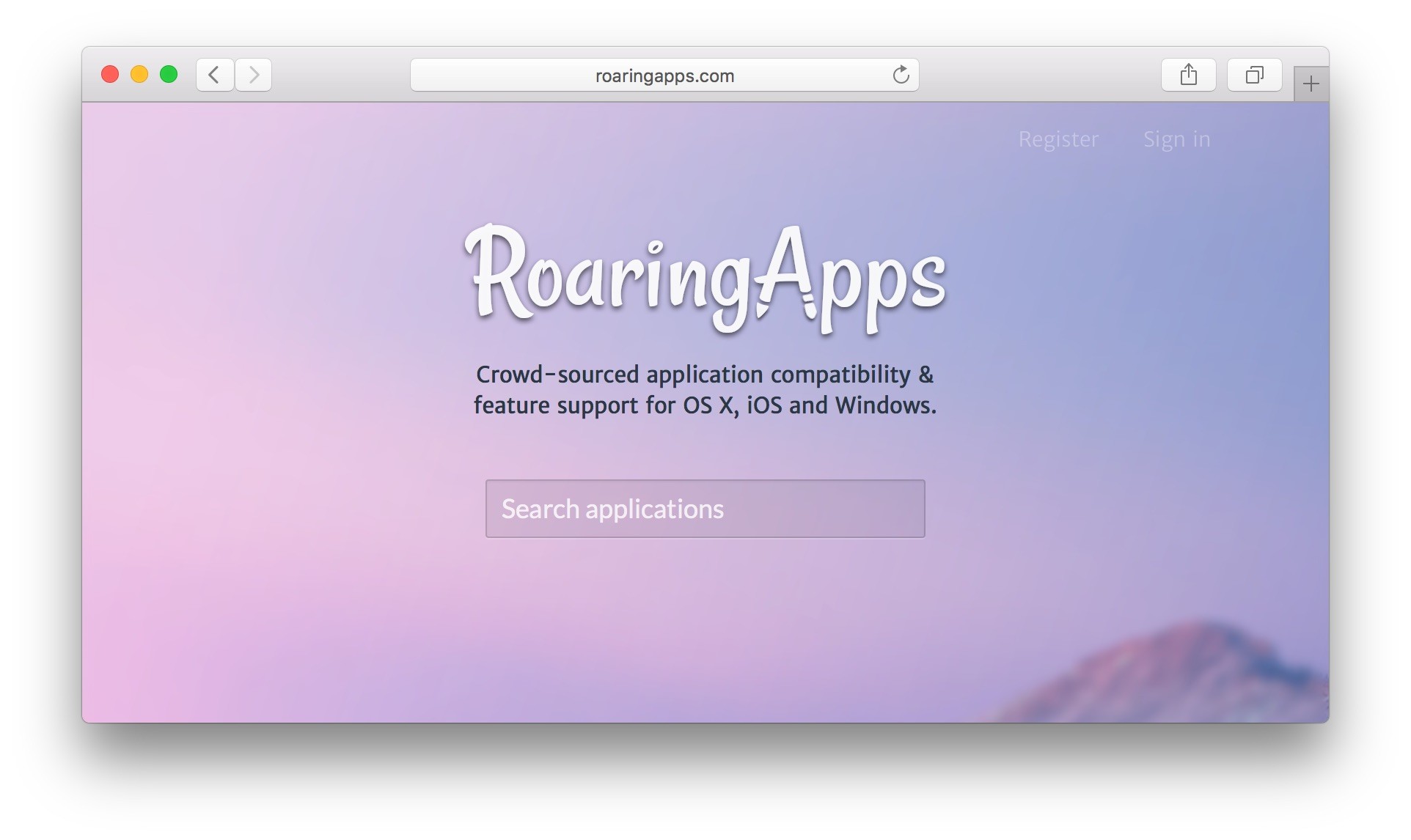Screen dimensions: 1411x840
Task: Open the Sign in link
Action: (1176, 139)
